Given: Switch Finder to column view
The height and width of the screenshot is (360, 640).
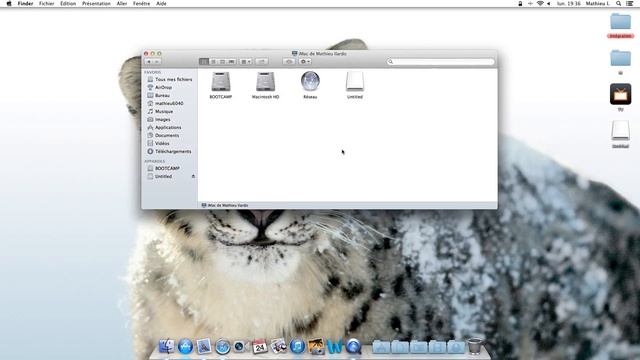Looking at the screenshot, I should [222, 62].
